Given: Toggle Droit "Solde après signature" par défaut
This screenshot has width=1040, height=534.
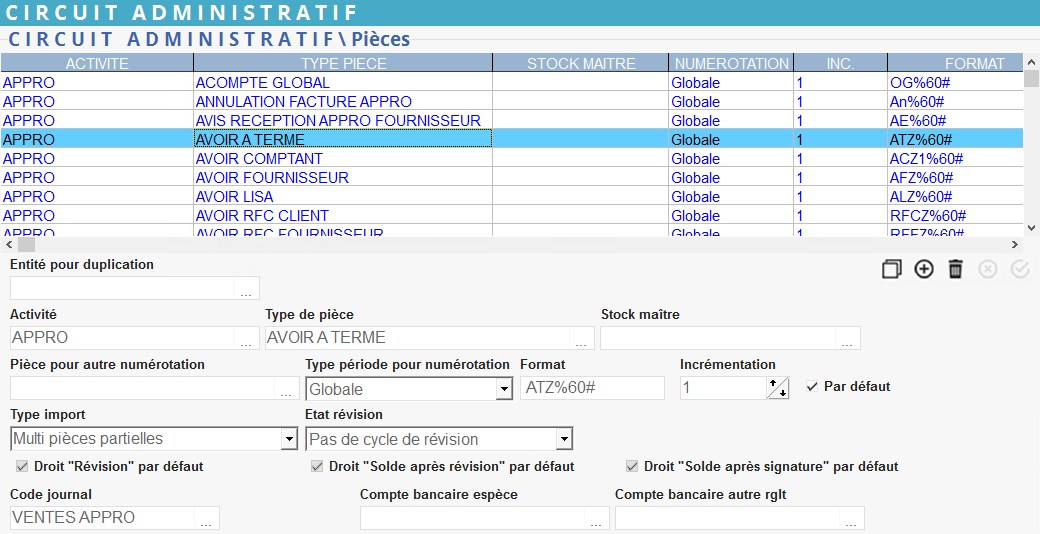Looking at the screenshot, I should point(632,467).
